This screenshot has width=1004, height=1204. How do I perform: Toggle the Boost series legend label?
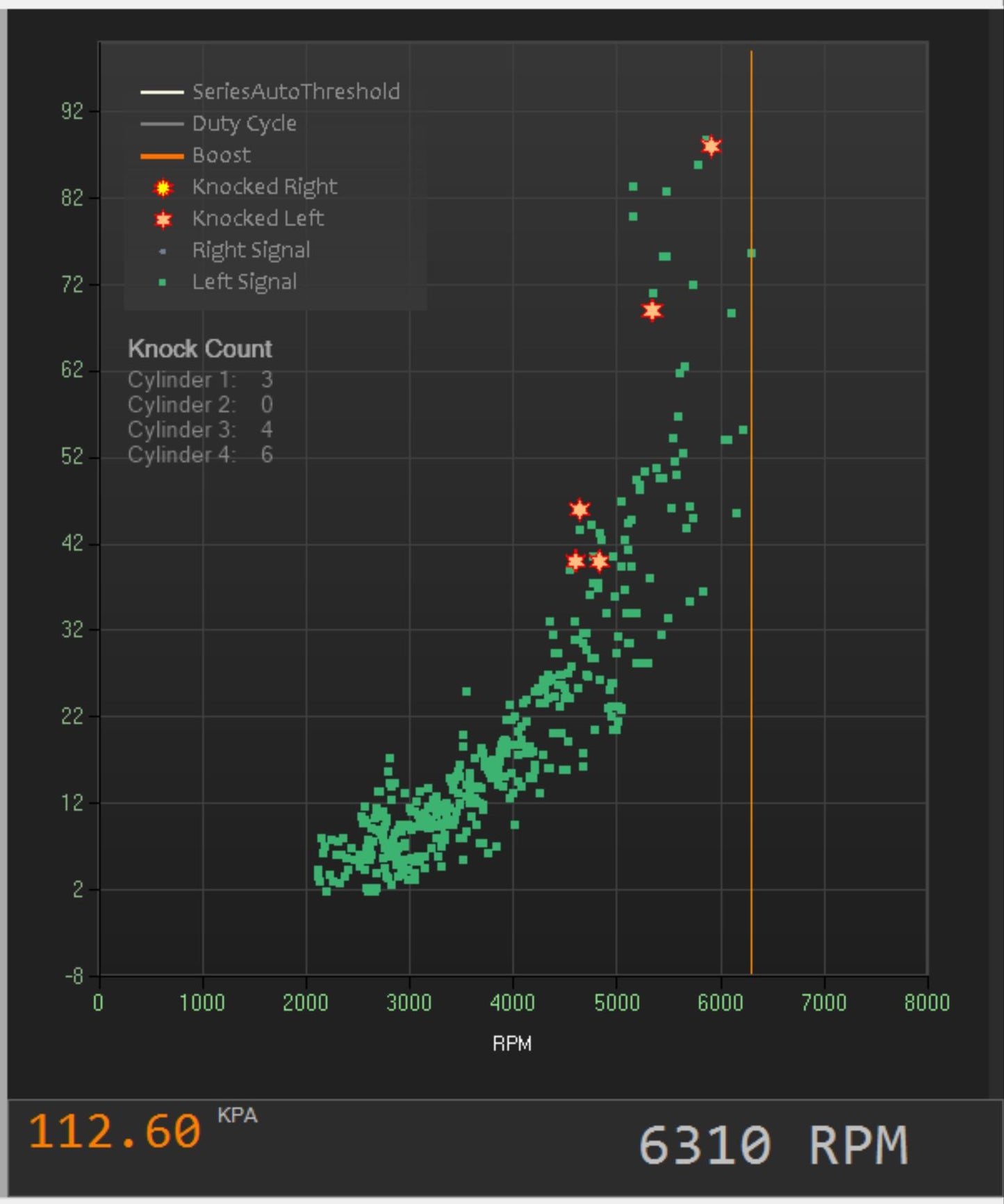coord(221,156)
